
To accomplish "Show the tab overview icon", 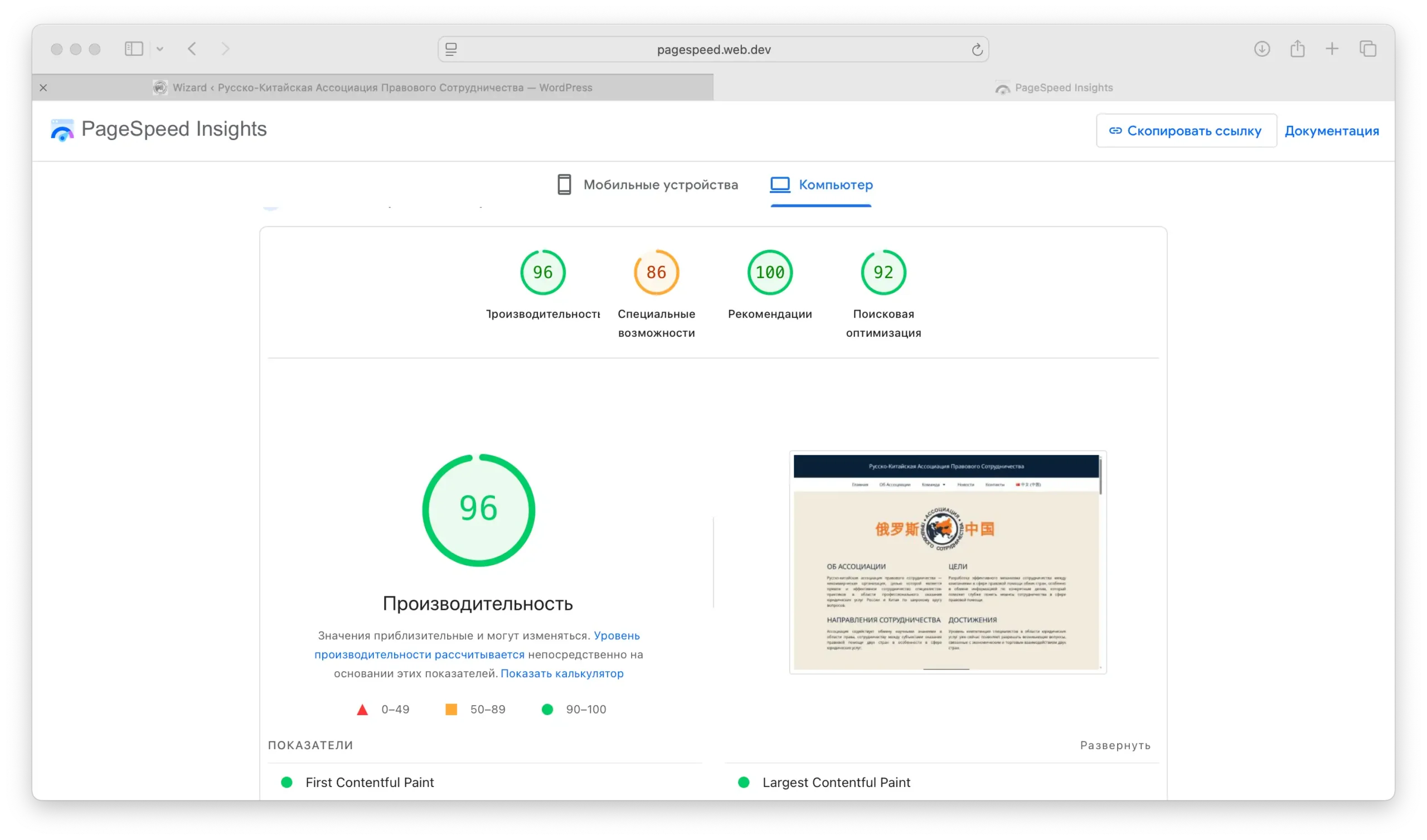I will click(x=1368, y=48).
